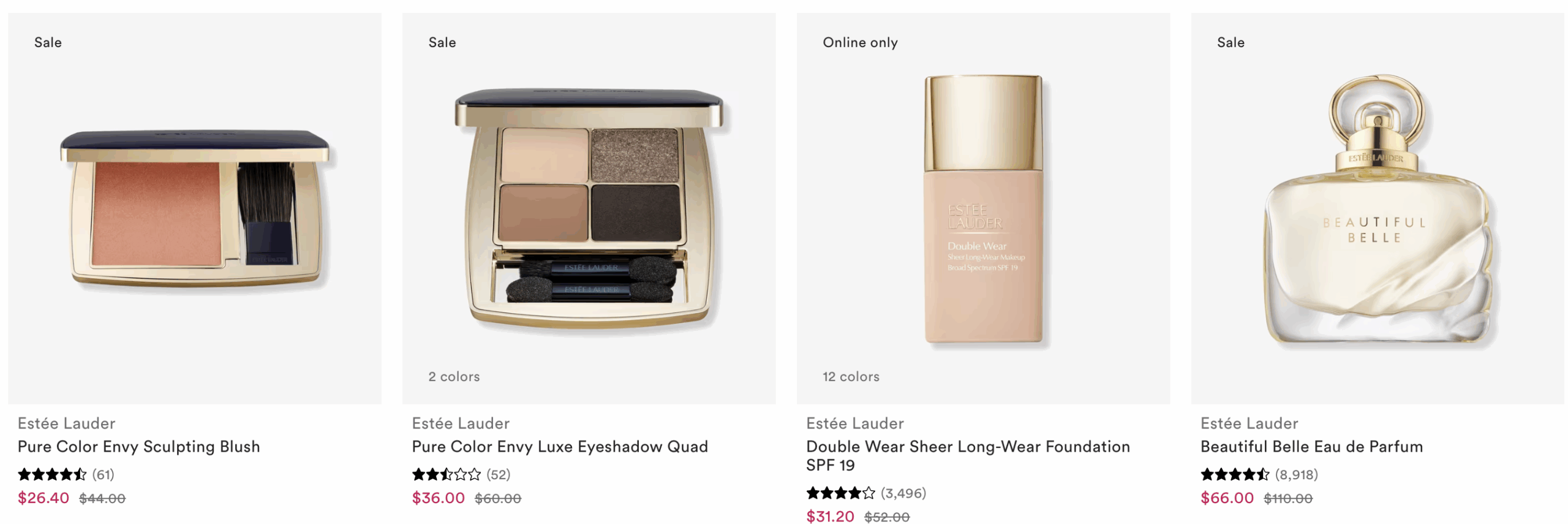Click the star rating for Double Wear foundation
The image size is (1568, 524).
[841, 493]
